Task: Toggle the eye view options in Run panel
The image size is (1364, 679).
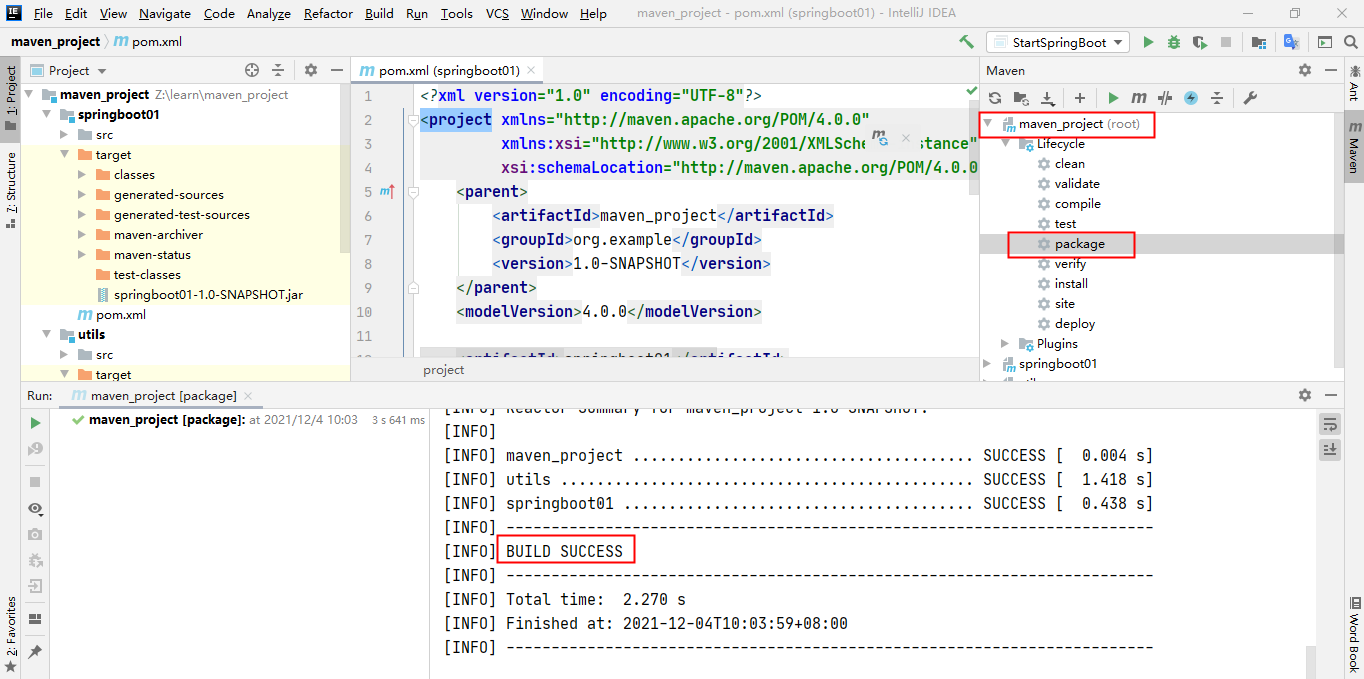Action: [35, 509]
